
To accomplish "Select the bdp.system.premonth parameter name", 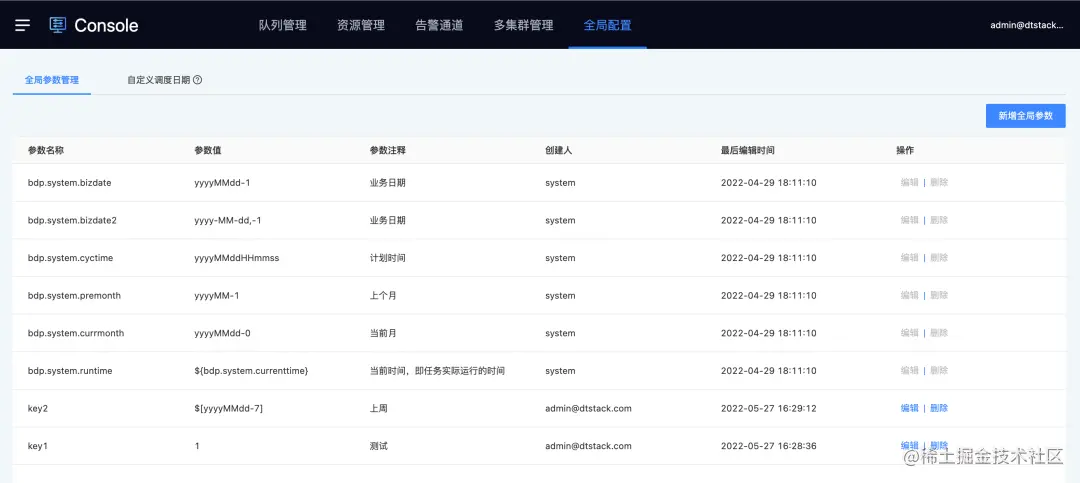I will 74,296.
